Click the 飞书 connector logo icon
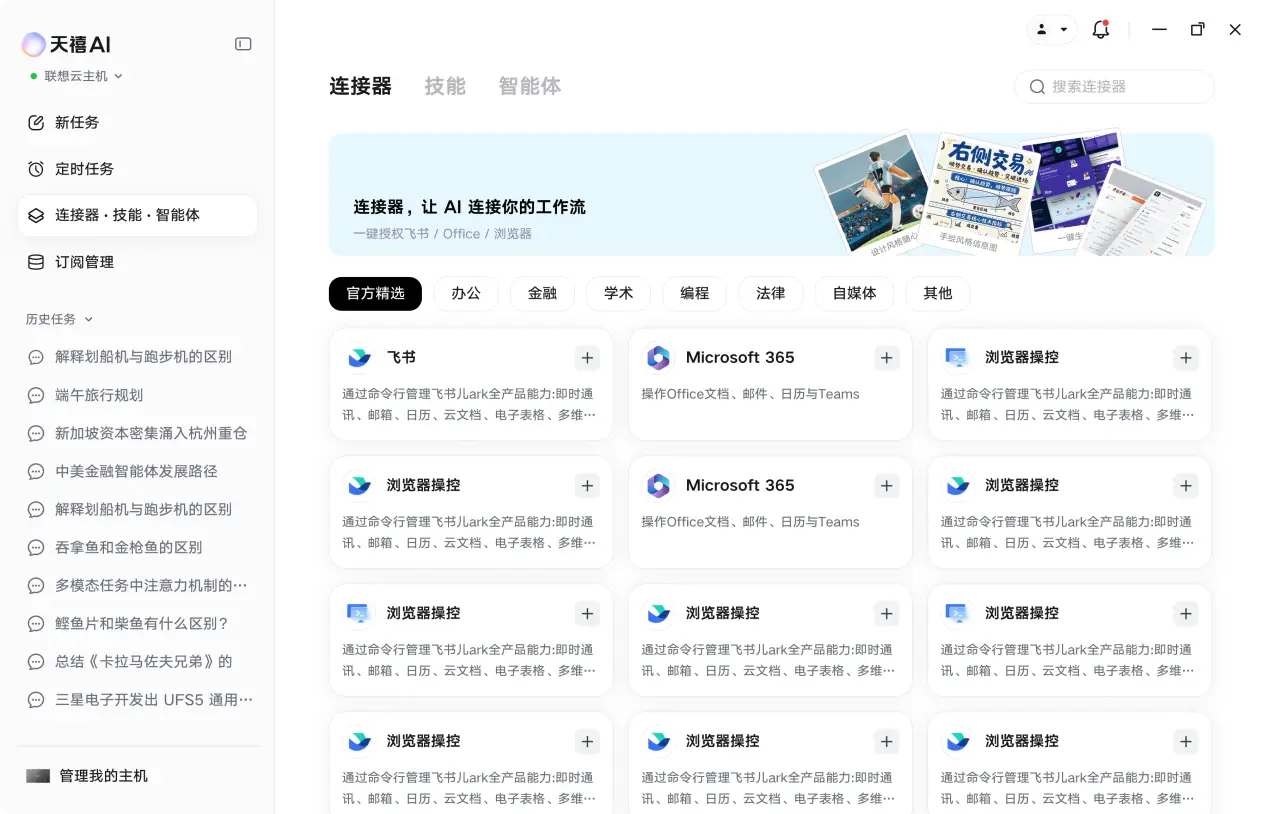The width and height of the screenshot is (1269, 814). [359, 357]
